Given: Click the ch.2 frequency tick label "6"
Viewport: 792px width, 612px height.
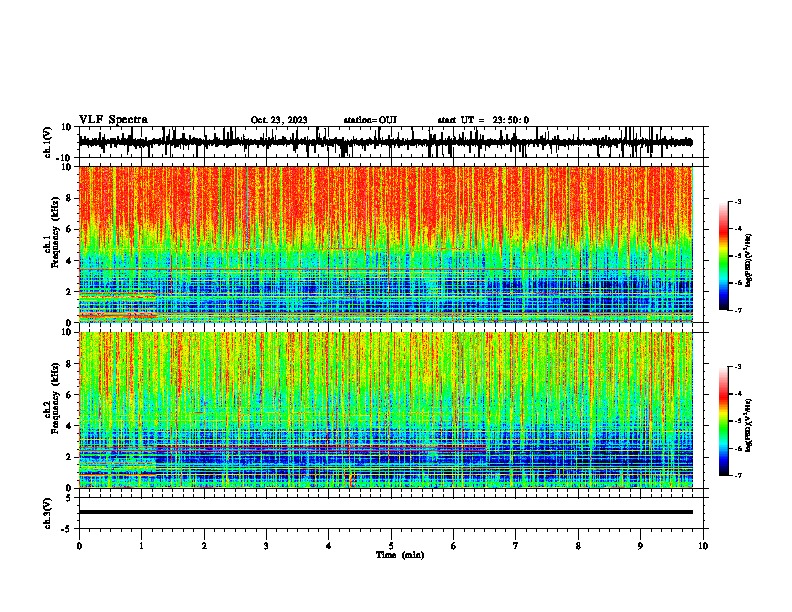Looking at the screenshot, I should tap(69, 394).
